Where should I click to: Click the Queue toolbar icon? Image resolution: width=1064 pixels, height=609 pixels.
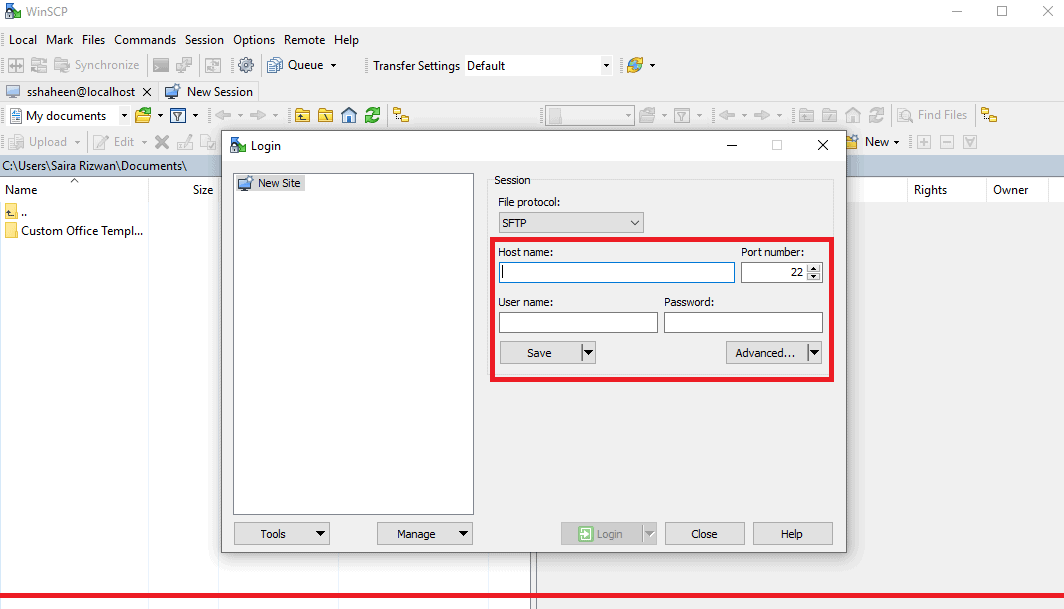point(275,65)
